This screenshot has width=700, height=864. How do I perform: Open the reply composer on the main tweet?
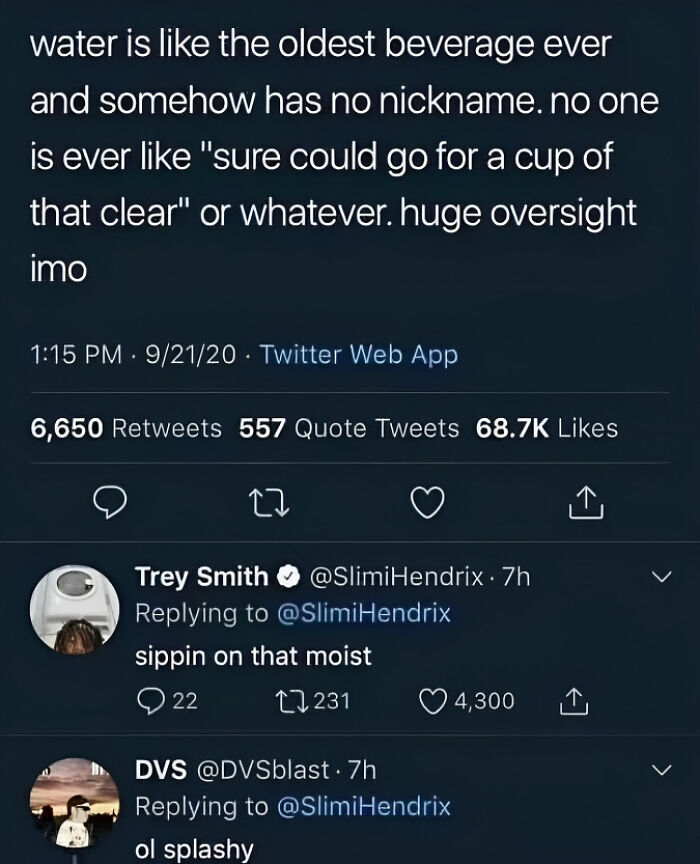click(x=110, y=503)
